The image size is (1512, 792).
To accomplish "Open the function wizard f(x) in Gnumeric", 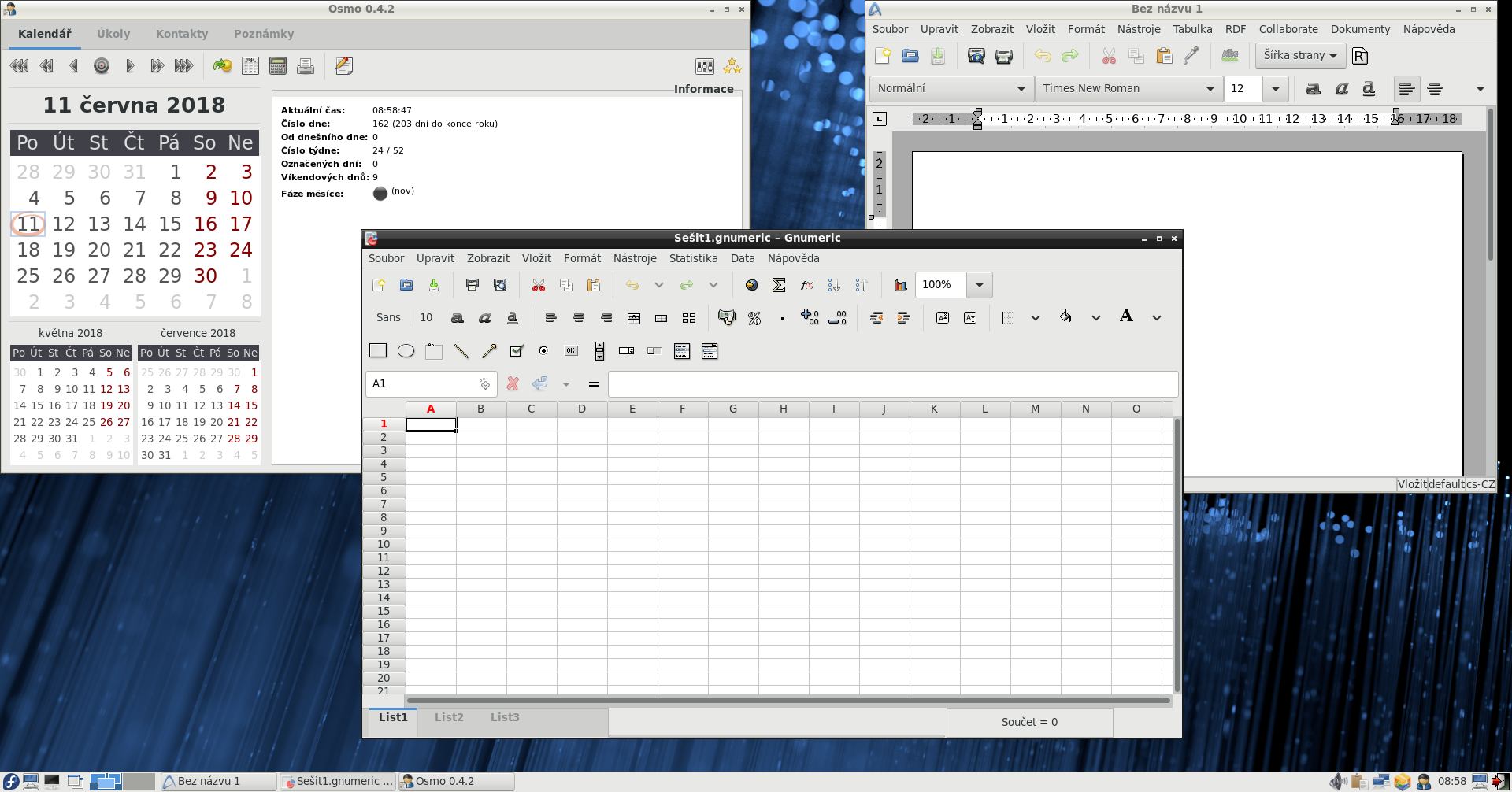I will pyautogui.click(x=806, y=285).
